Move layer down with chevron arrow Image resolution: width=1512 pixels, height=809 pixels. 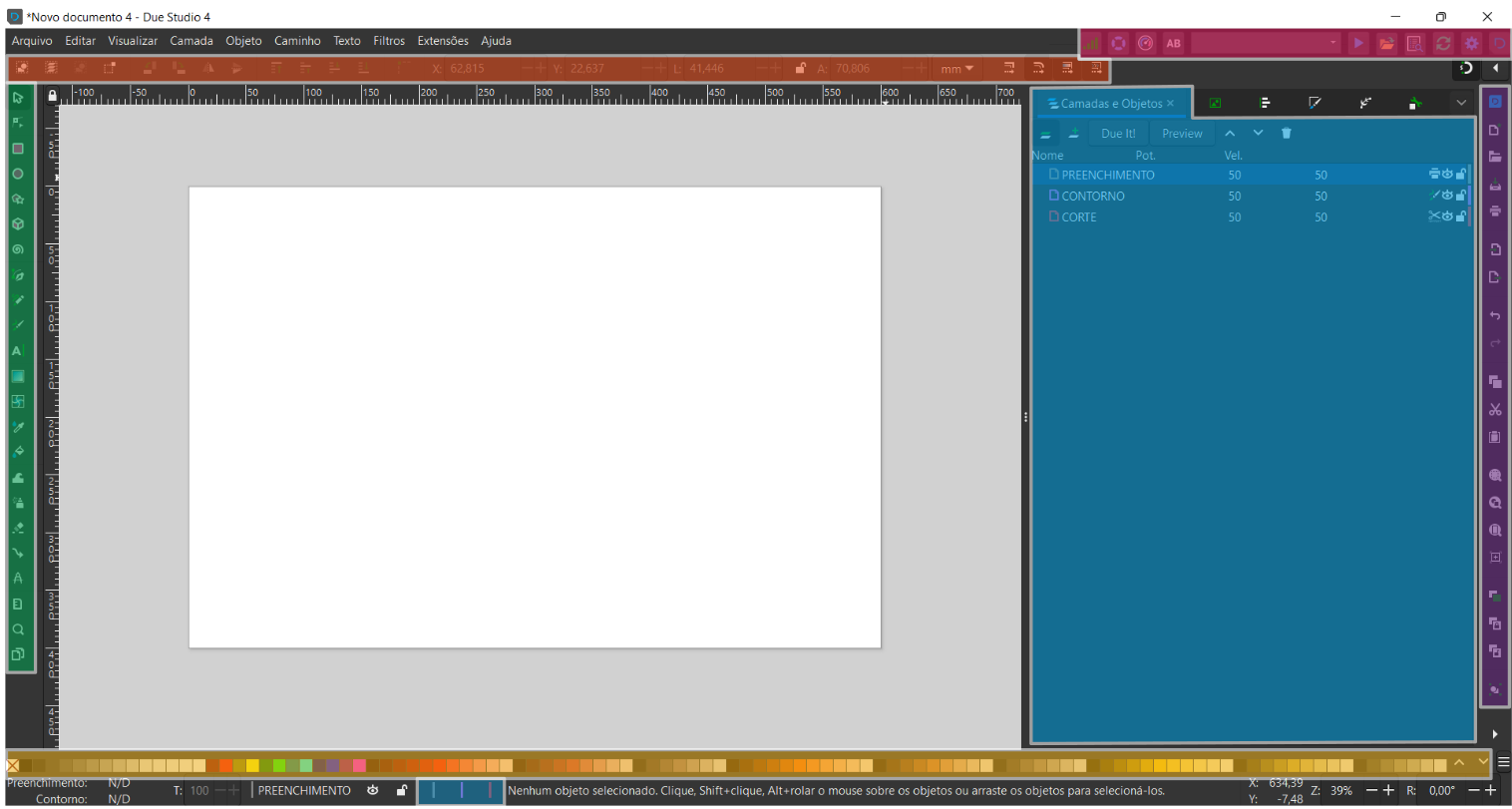1258,133
